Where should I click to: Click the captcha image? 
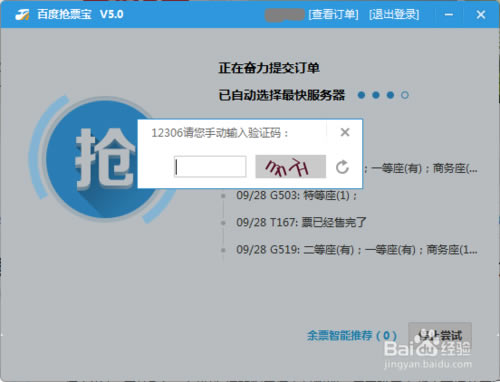coord(290,167)
